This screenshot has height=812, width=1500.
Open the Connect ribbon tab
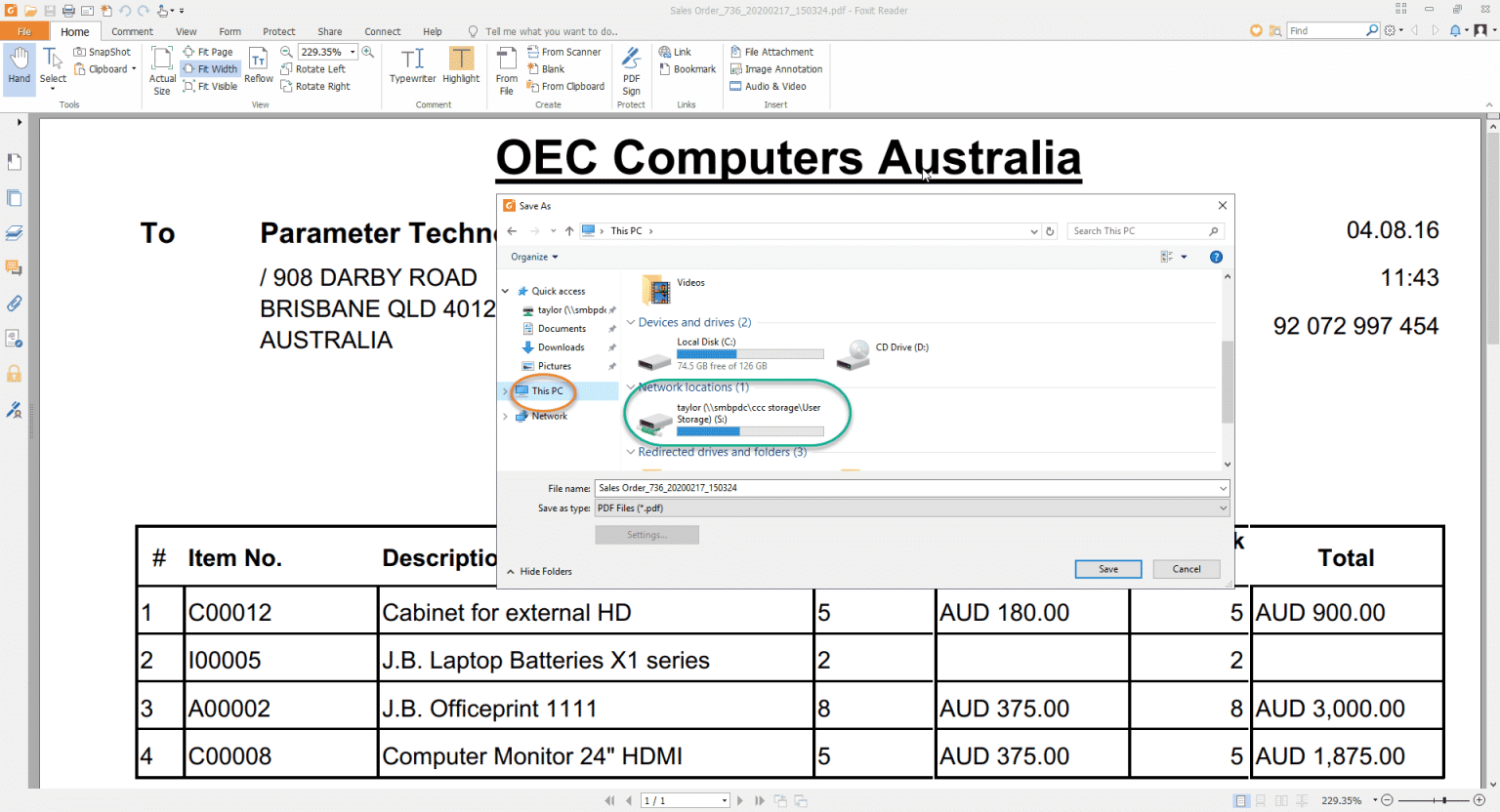tap(383, 31)
